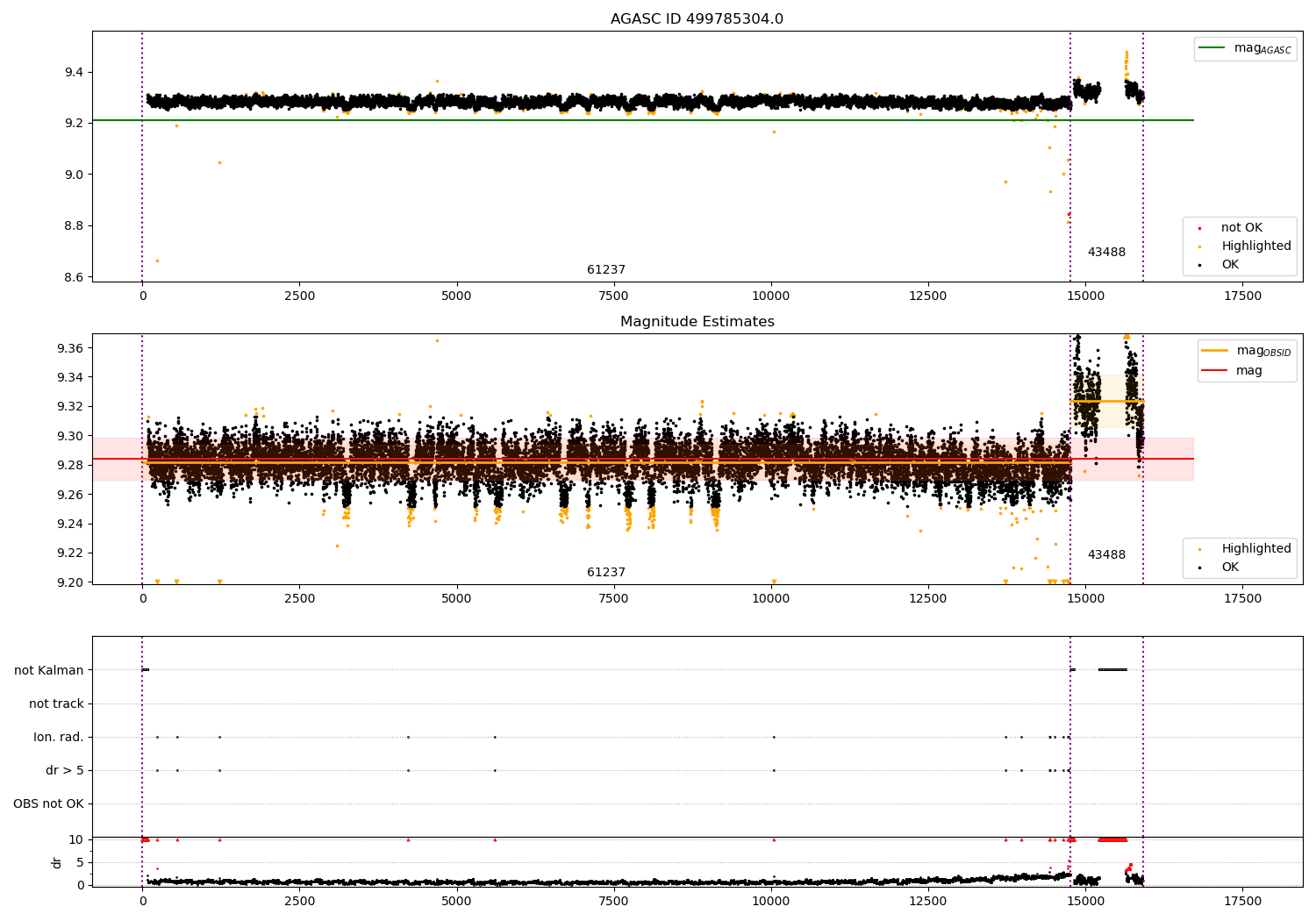Click the '9.0' y-axis tick in top plot
The height and width of the screenshot is (921, 1316).
point(75,175)
